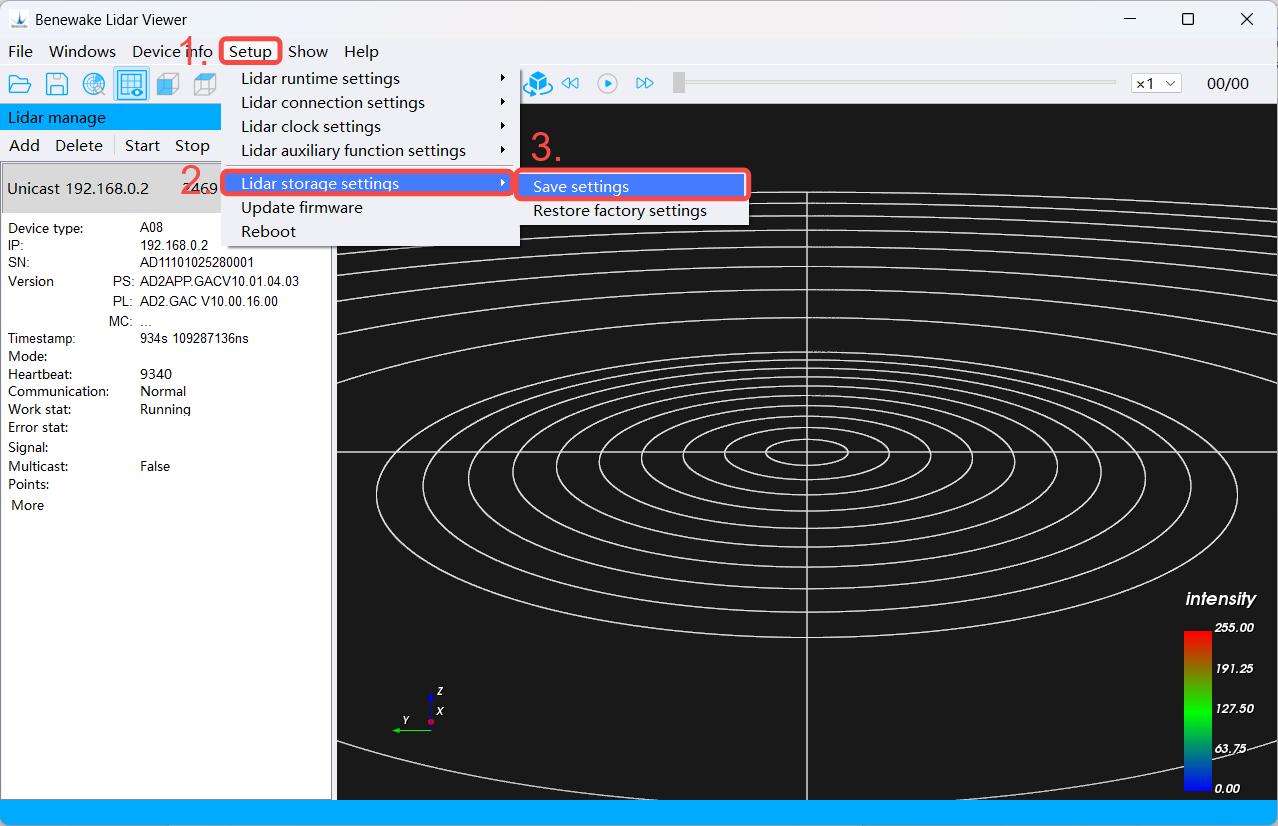The width and height of the screenshot is (1278, 826).
Task: Click the fast-forward playback button
Action: [645, 83]
